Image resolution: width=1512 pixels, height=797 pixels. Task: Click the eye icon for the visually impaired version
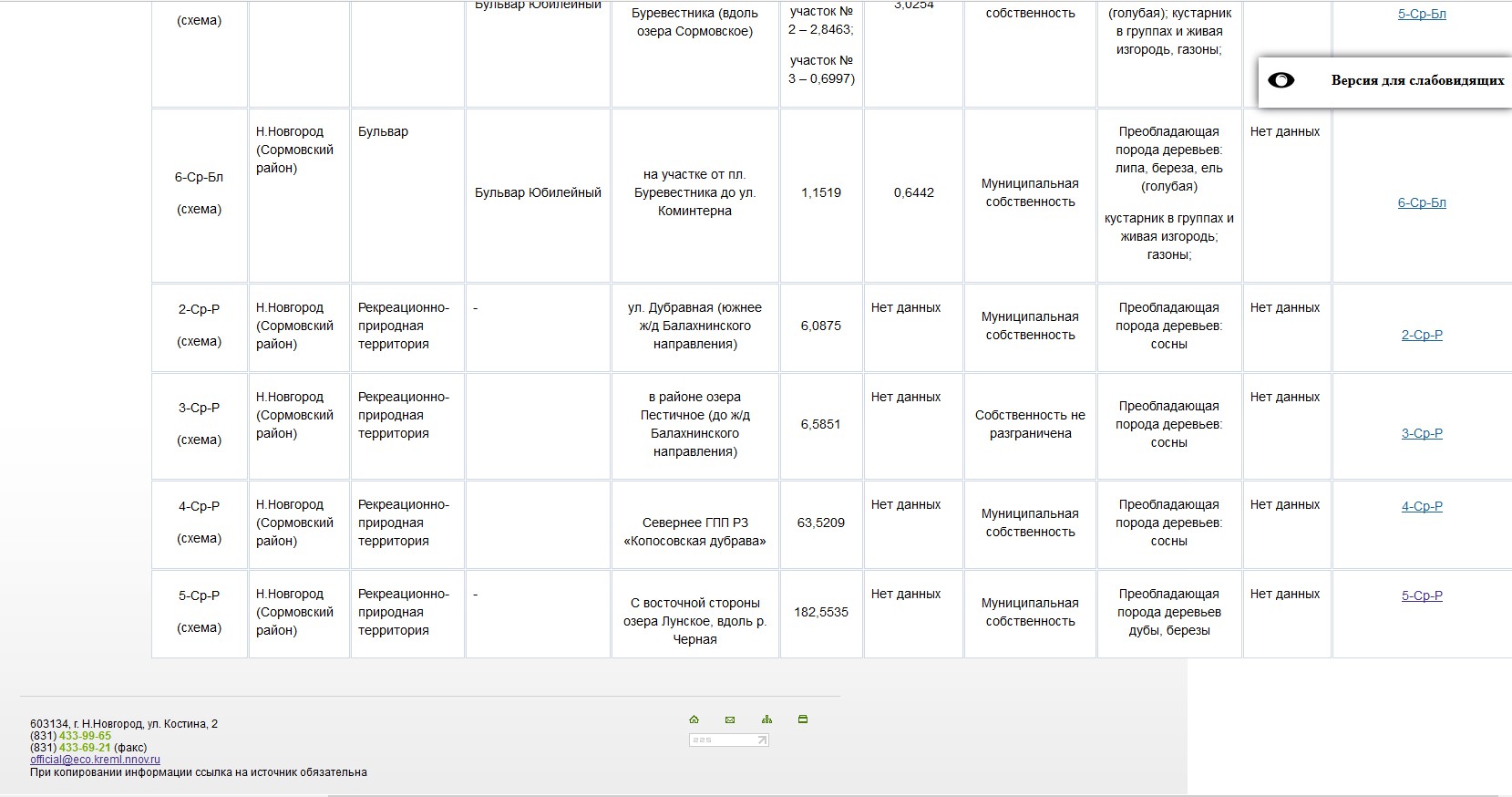coord(1281,80)
